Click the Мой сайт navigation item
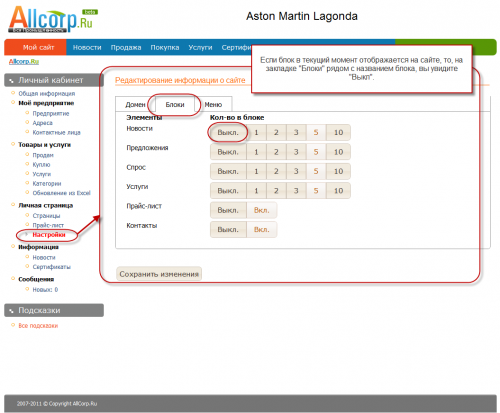The height and width of the screenshot is (413, 500). (x=38, y=47)
